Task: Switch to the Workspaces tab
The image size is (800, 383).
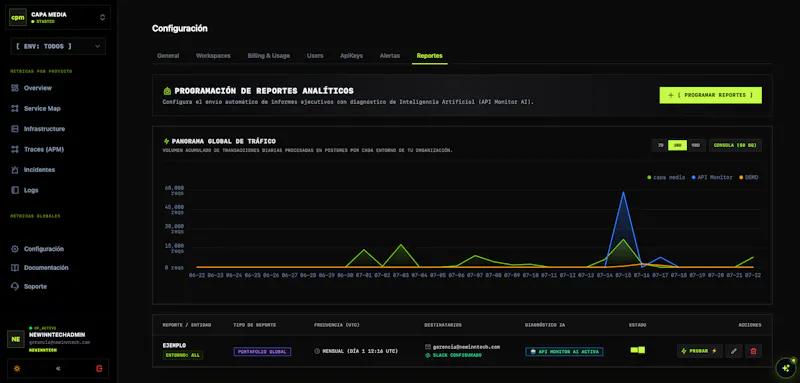Action: click(x=213, y=56)
